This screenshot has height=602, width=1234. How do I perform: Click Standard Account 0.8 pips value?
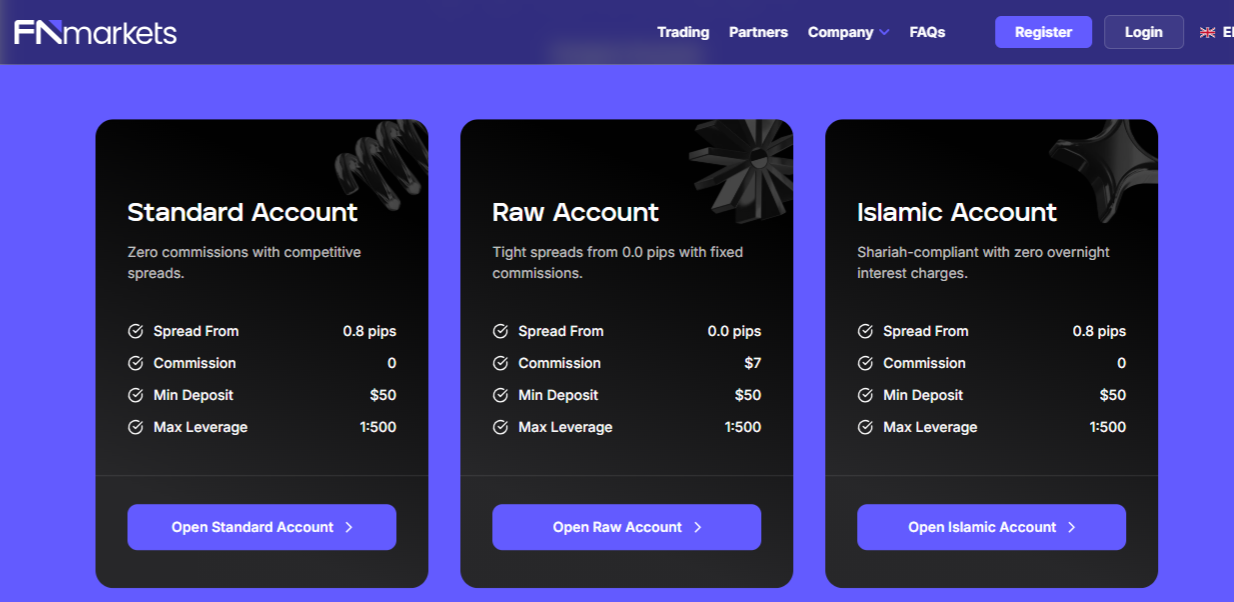pos(369,331)
